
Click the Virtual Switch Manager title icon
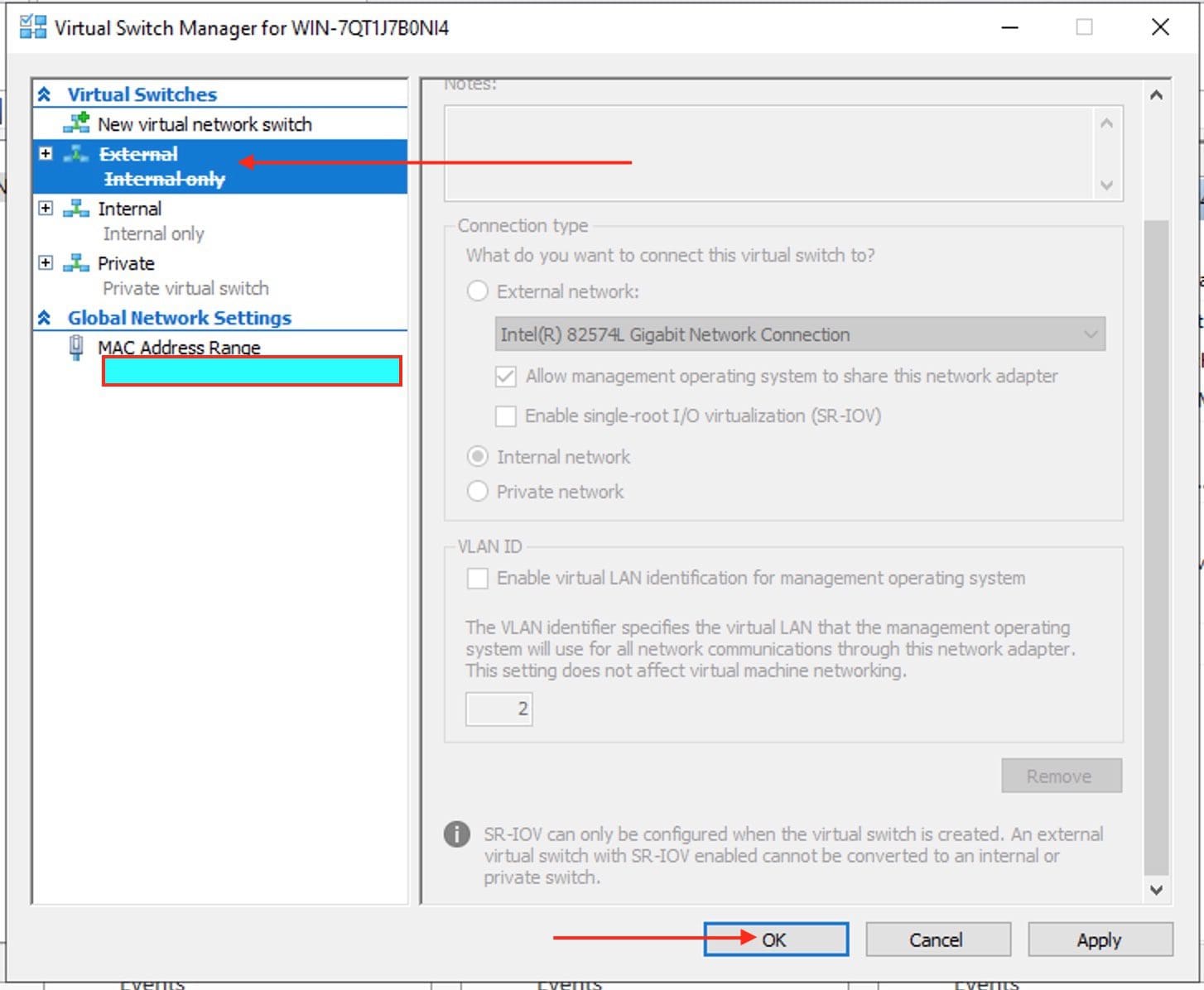tap(33, 27)
